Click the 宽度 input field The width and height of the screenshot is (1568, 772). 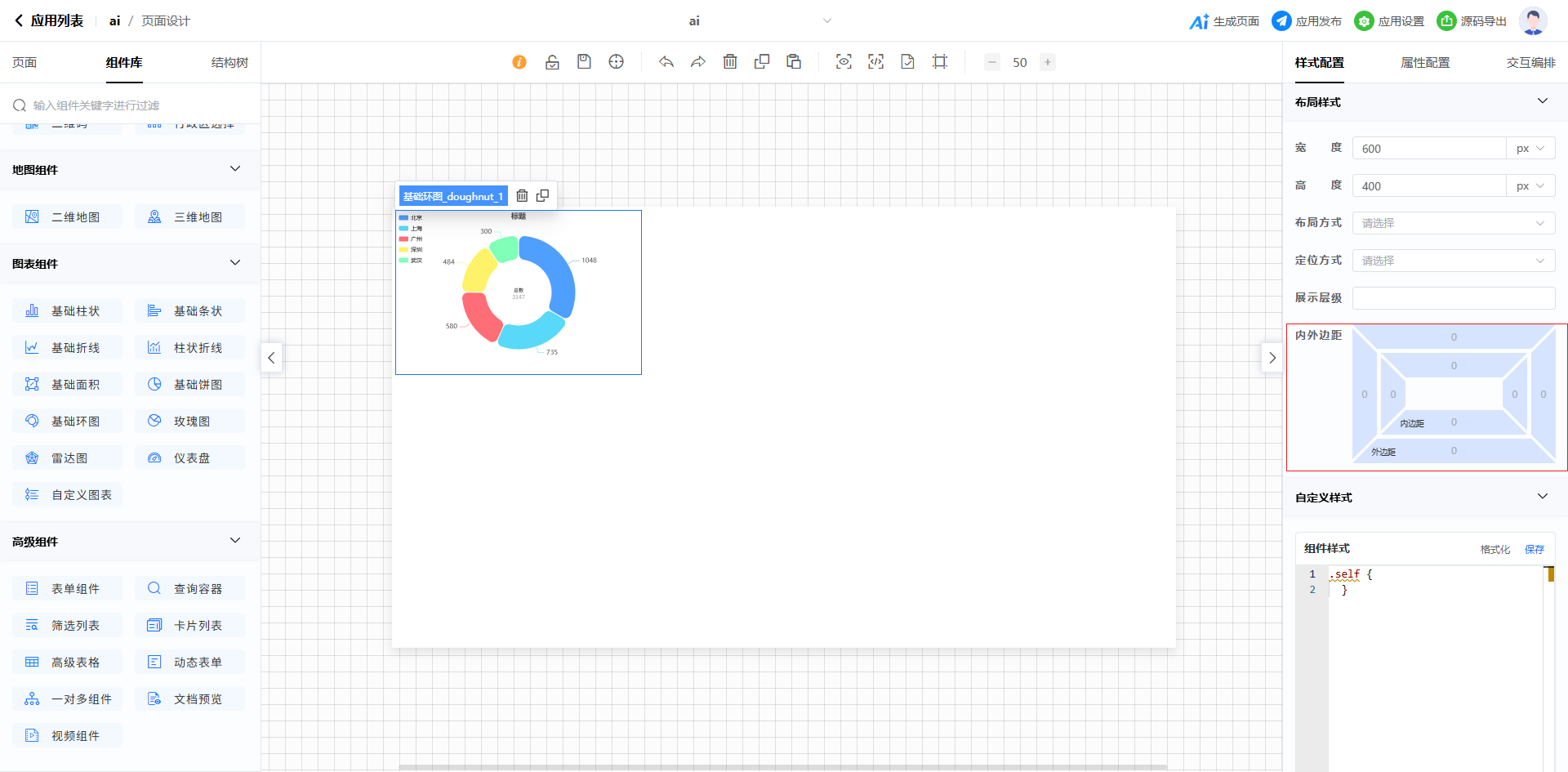[1429, 149]
